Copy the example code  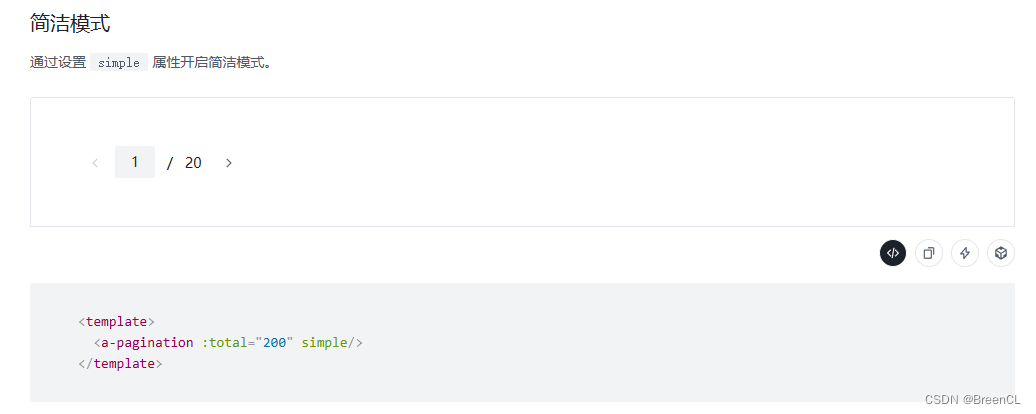pos(929,254)
